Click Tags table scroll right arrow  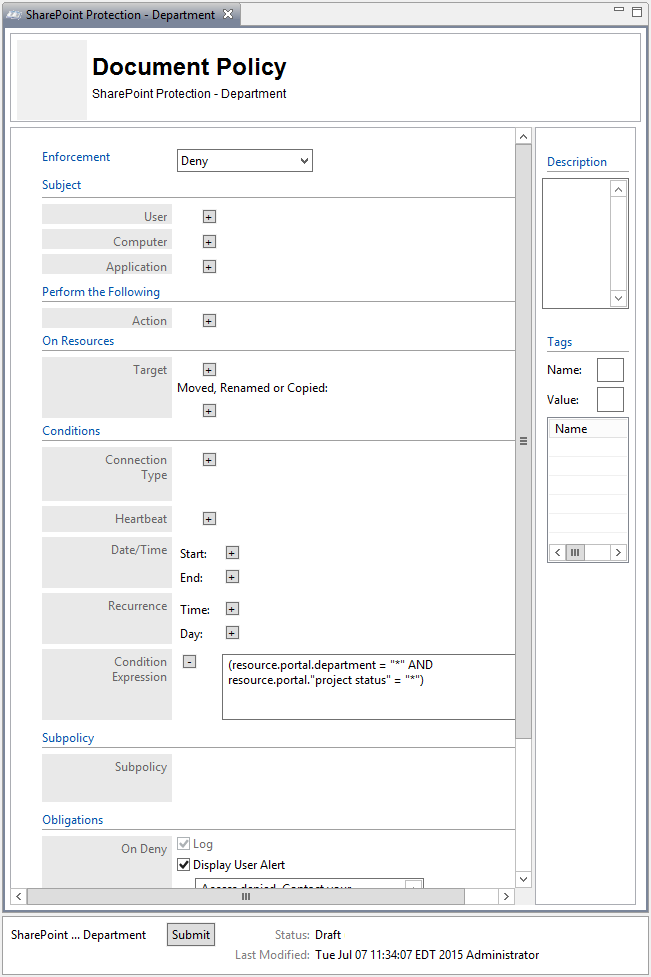click(618, 553)
